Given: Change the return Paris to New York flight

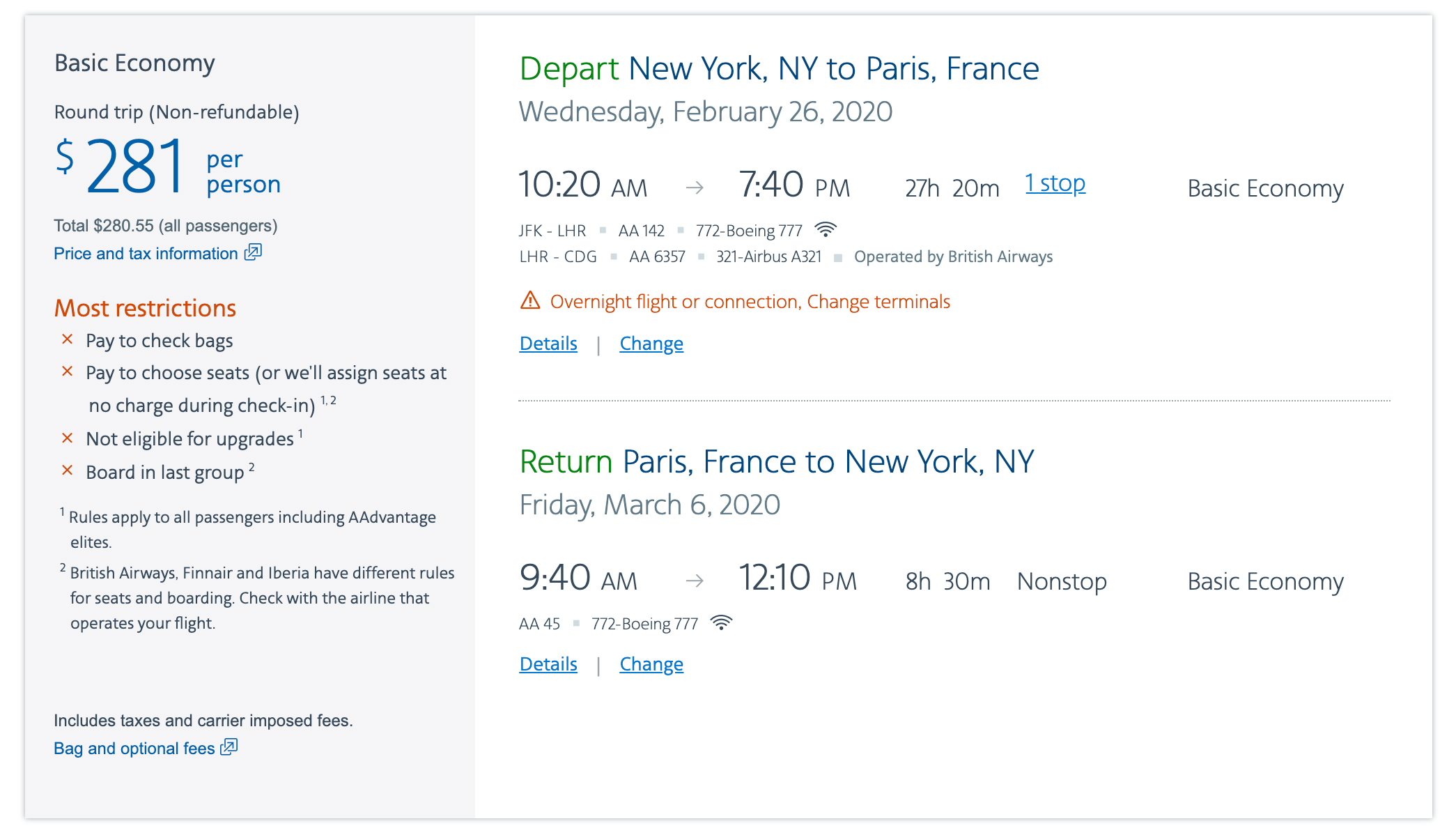Looking at the screenshot, I should coord(651,664).
